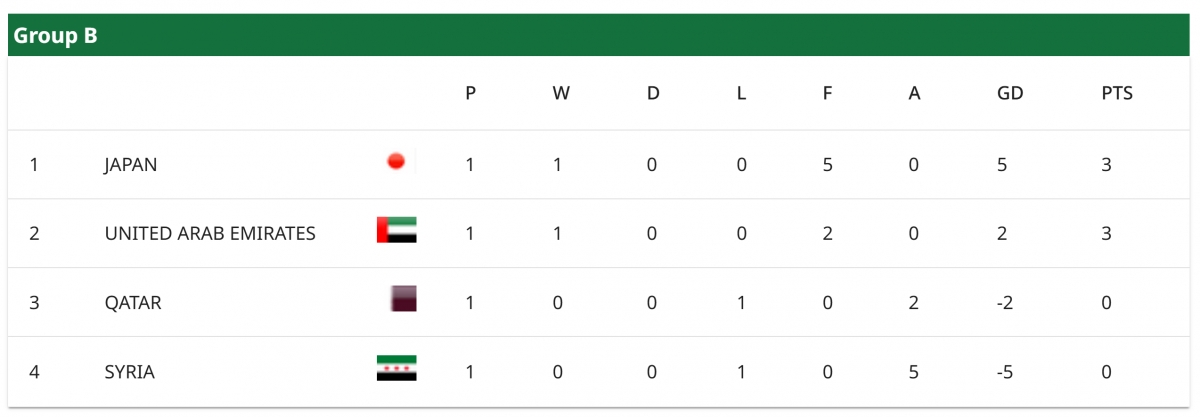Click the F column header

pyautogui.click(x=828, y=94)
